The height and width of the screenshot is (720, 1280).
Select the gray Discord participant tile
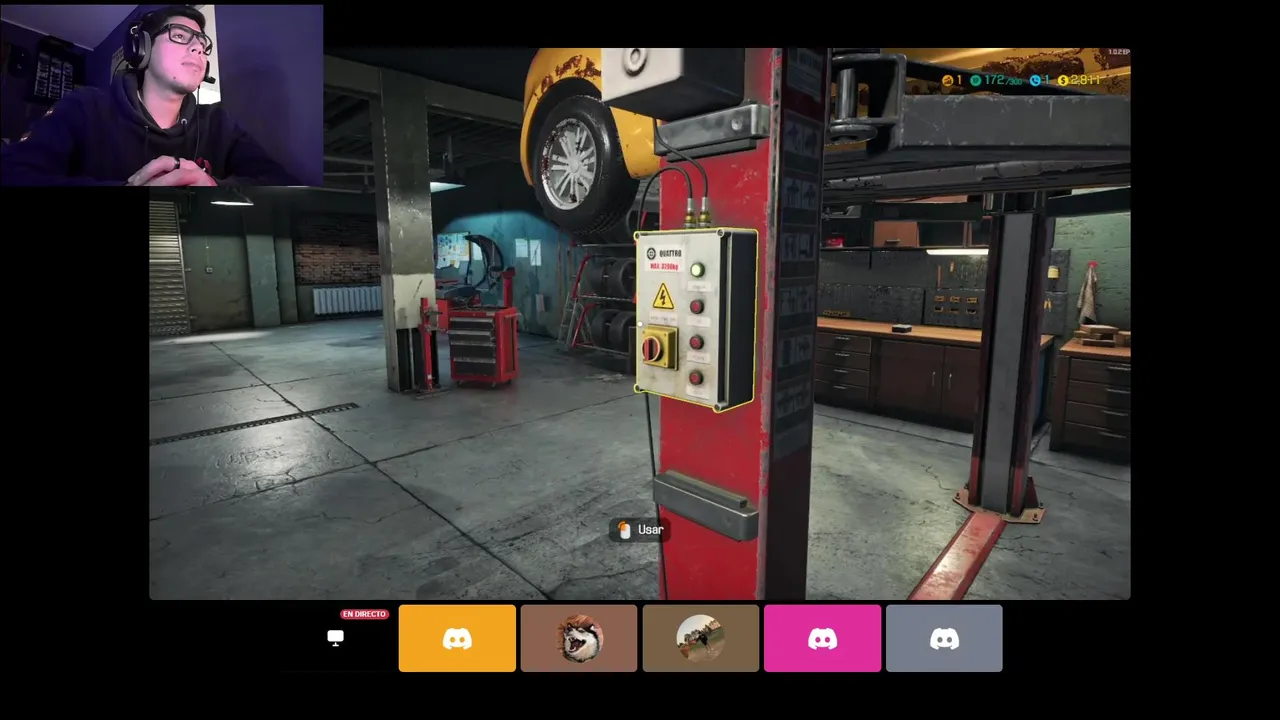coord(944,638)
